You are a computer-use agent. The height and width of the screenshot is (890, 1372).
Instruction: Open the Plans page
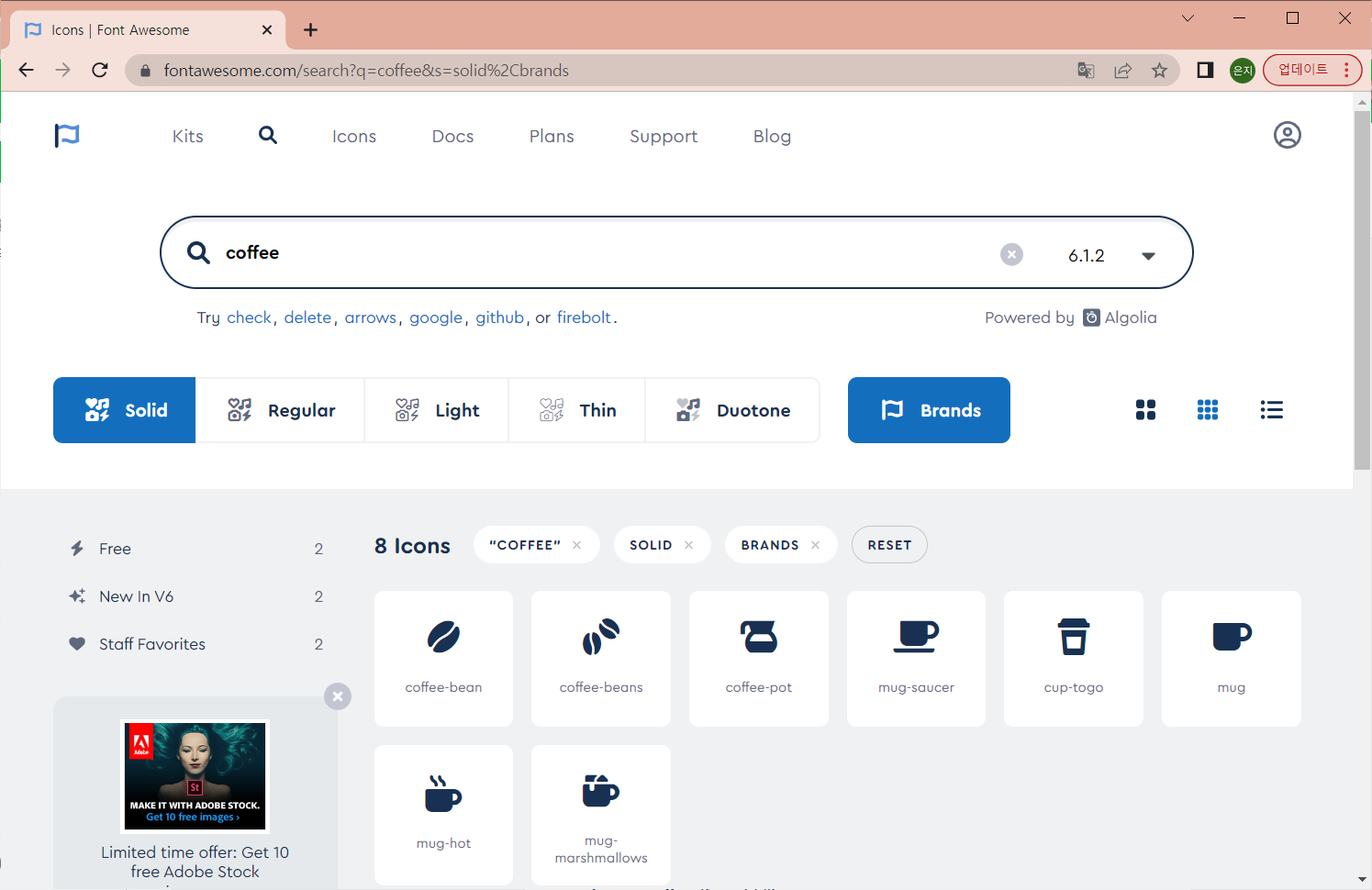[552, 136]
